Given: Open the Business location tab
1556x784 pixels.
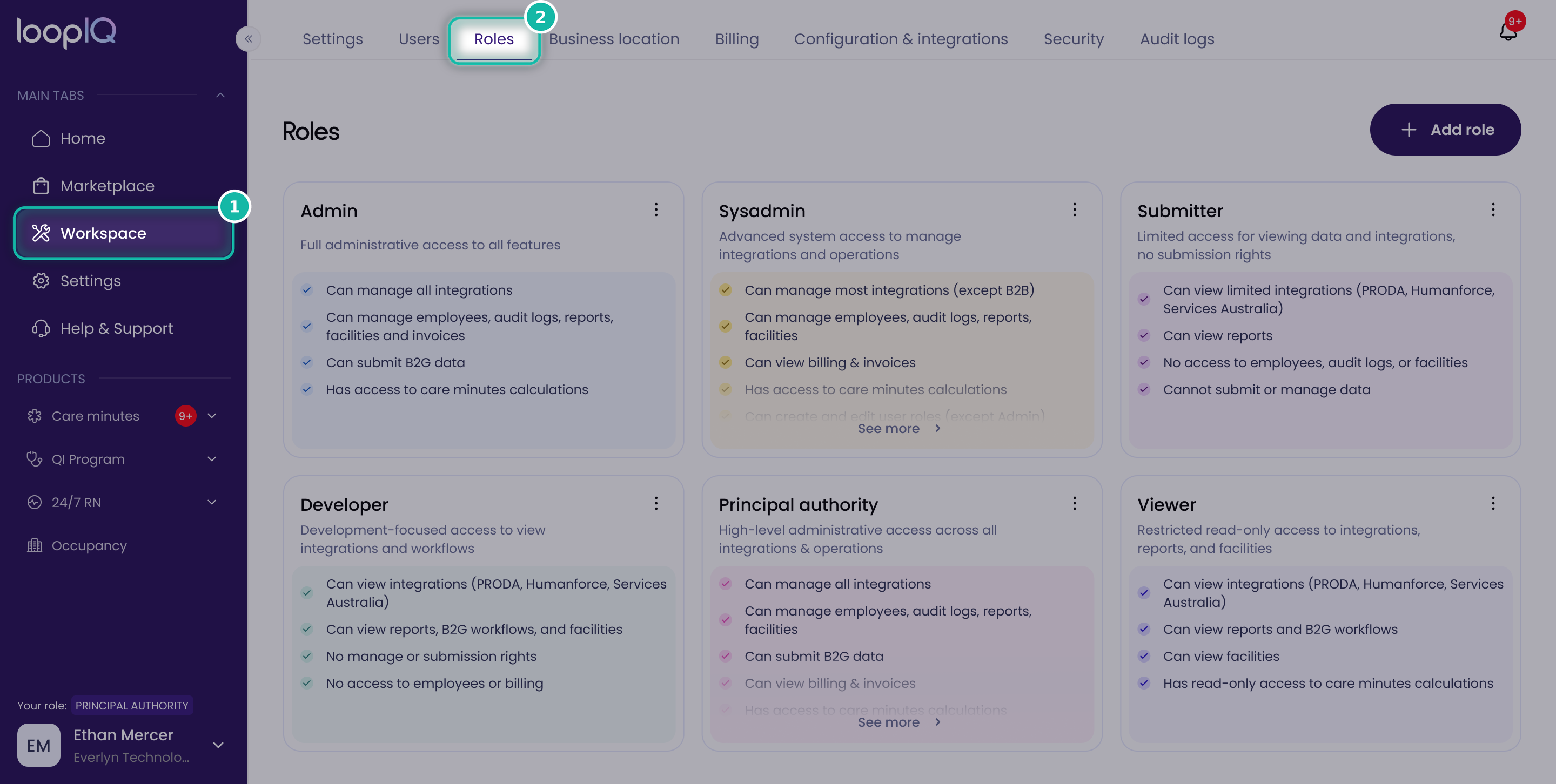Looking at the screenshot, I should [614, 39].
